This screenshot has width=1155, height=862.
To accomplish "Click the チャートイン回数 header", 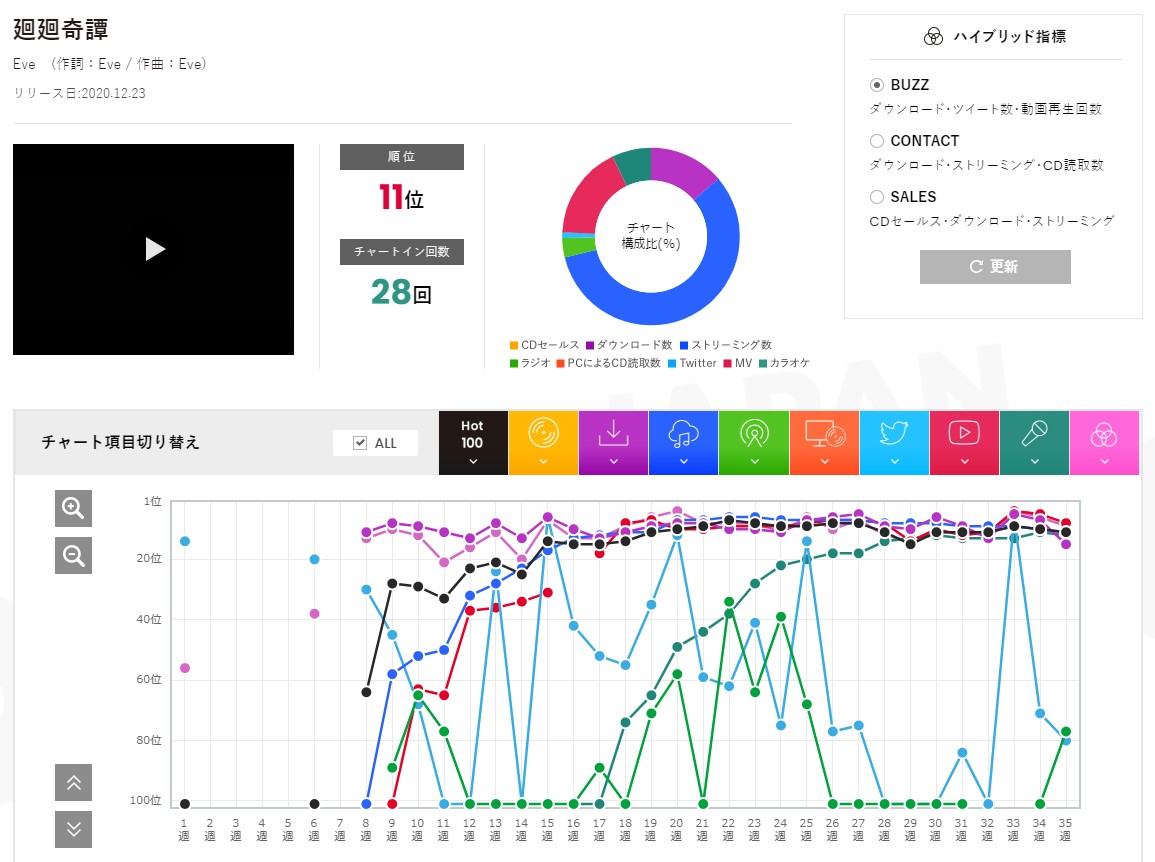I will (401, 252).
